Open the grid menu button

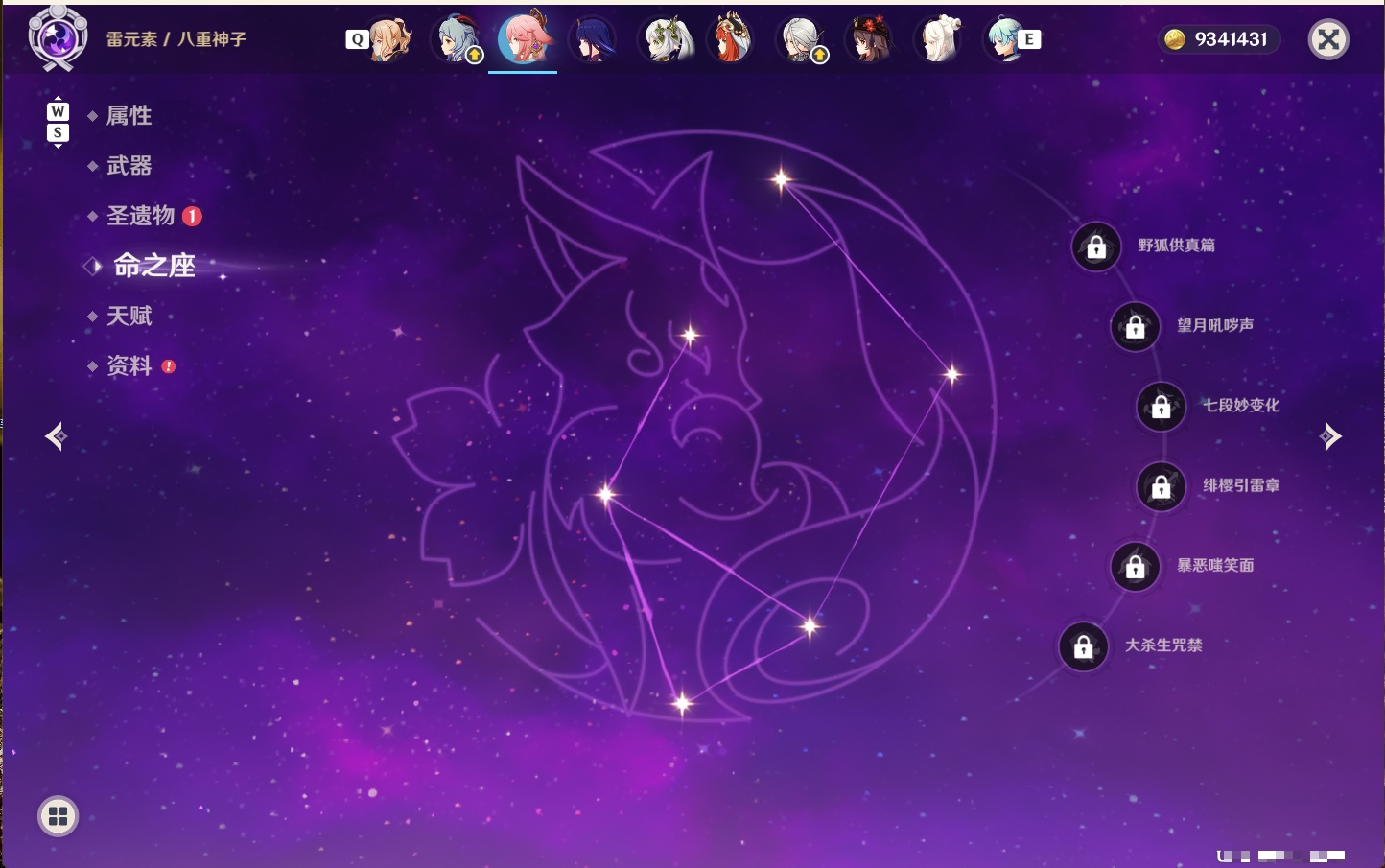point(58,816)
